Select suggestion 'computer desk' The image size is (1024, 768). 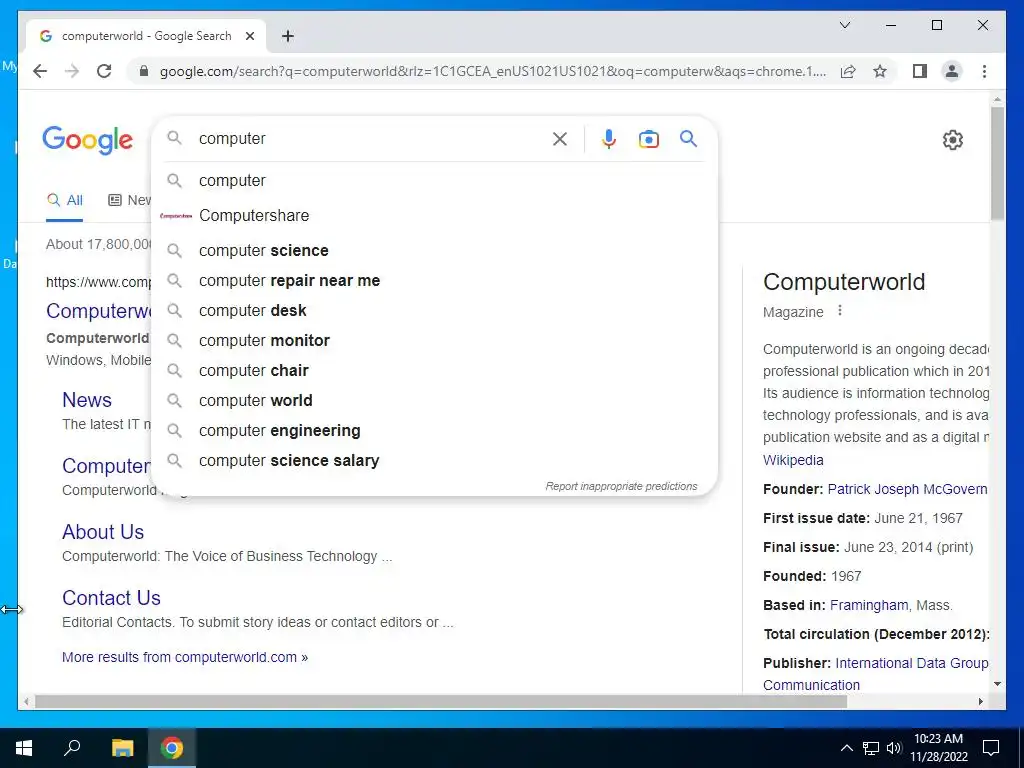click(434, 311)
